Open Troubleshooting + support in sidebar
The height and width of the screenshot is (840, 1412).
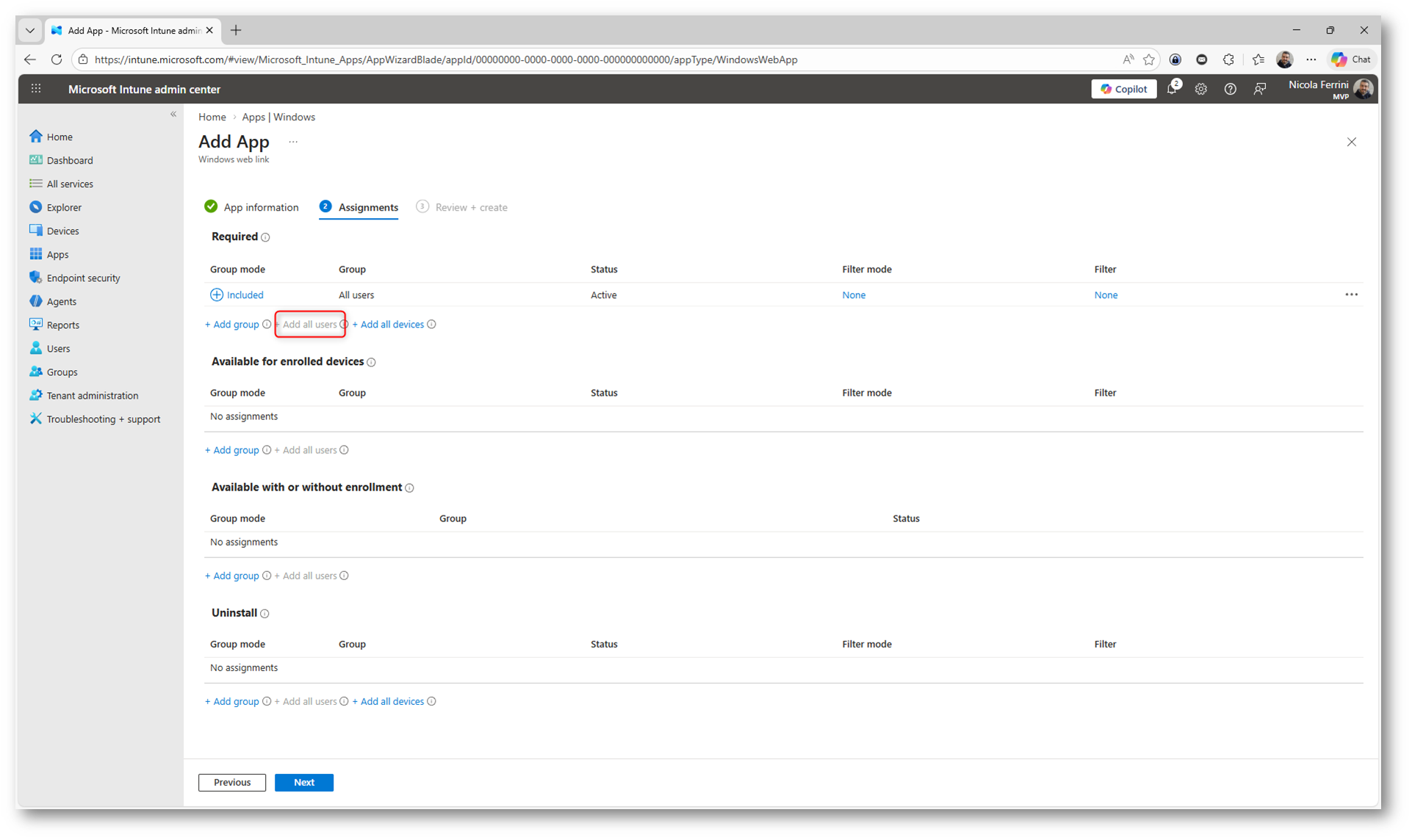[103, 419]
